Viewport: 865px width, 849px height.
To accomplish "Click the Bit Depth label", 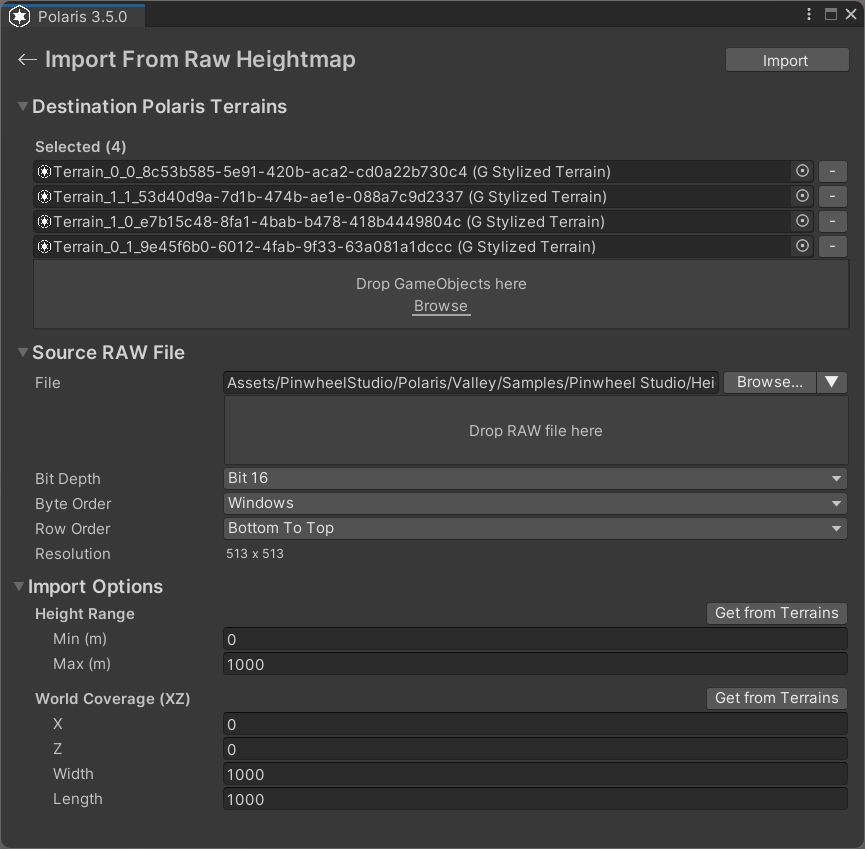I will tap(68, 479).
